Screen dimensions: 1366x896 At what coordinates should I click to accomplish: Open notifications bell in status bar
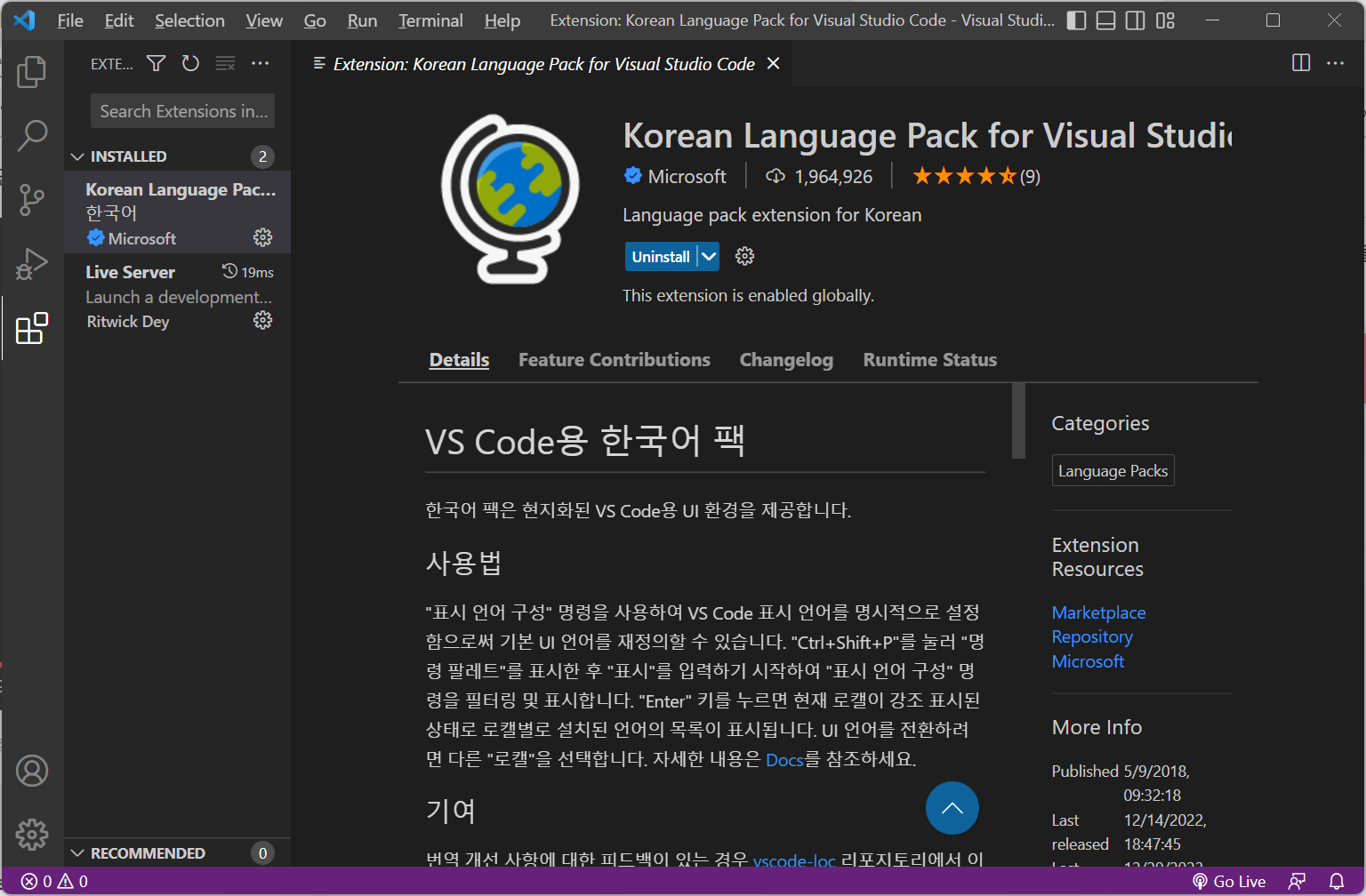pyautogui.click(x=1336, y=881)
